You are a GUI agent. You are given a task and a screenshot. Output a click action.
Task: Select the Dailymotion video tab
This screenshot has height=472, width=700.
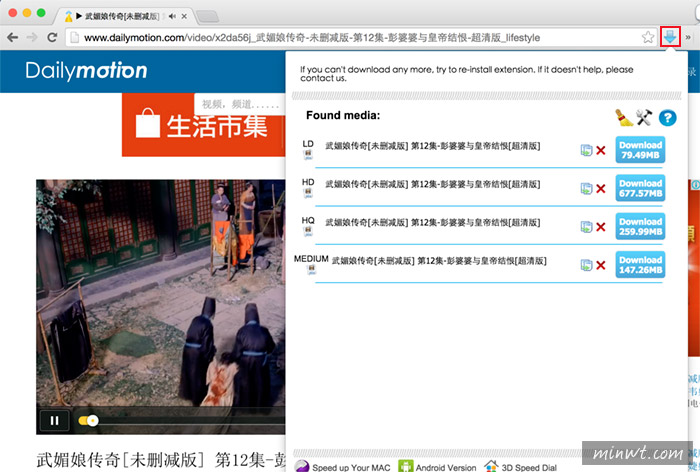121,16
